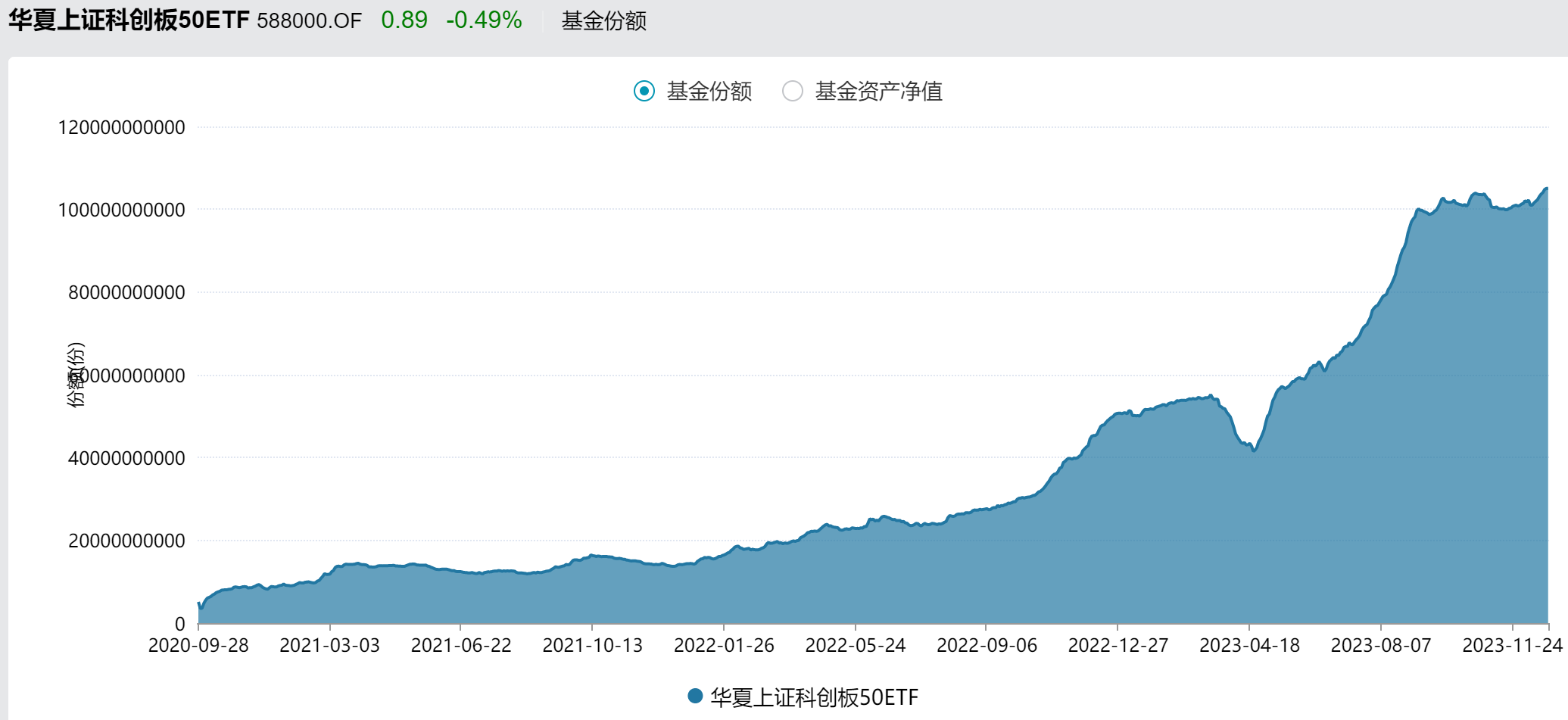Click the y-axis value 20000000000

coord(126,541)
